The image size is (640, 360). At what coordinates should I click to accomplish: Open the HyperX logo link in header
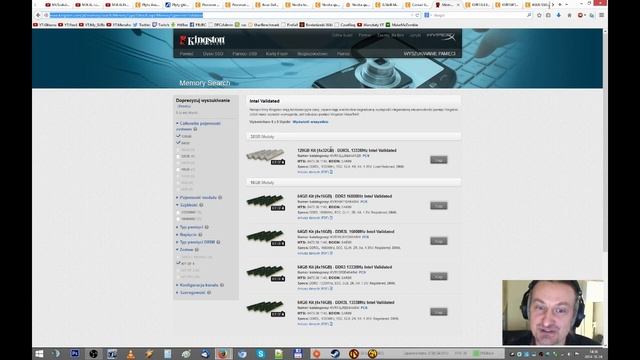pyautogui.click(x=441, y=36)
